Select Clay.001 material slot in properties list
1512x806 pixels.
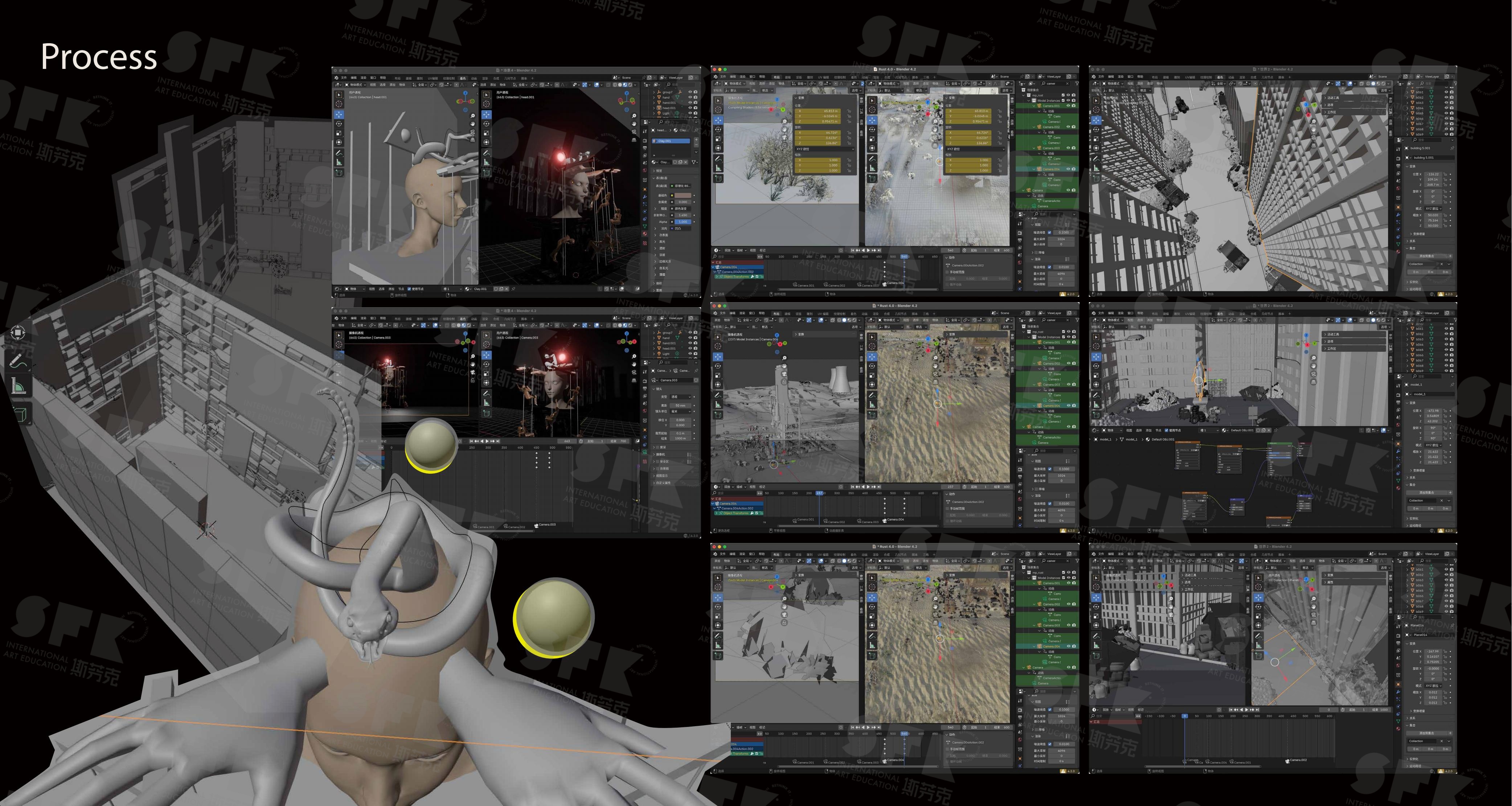click(x=671, y=141)
